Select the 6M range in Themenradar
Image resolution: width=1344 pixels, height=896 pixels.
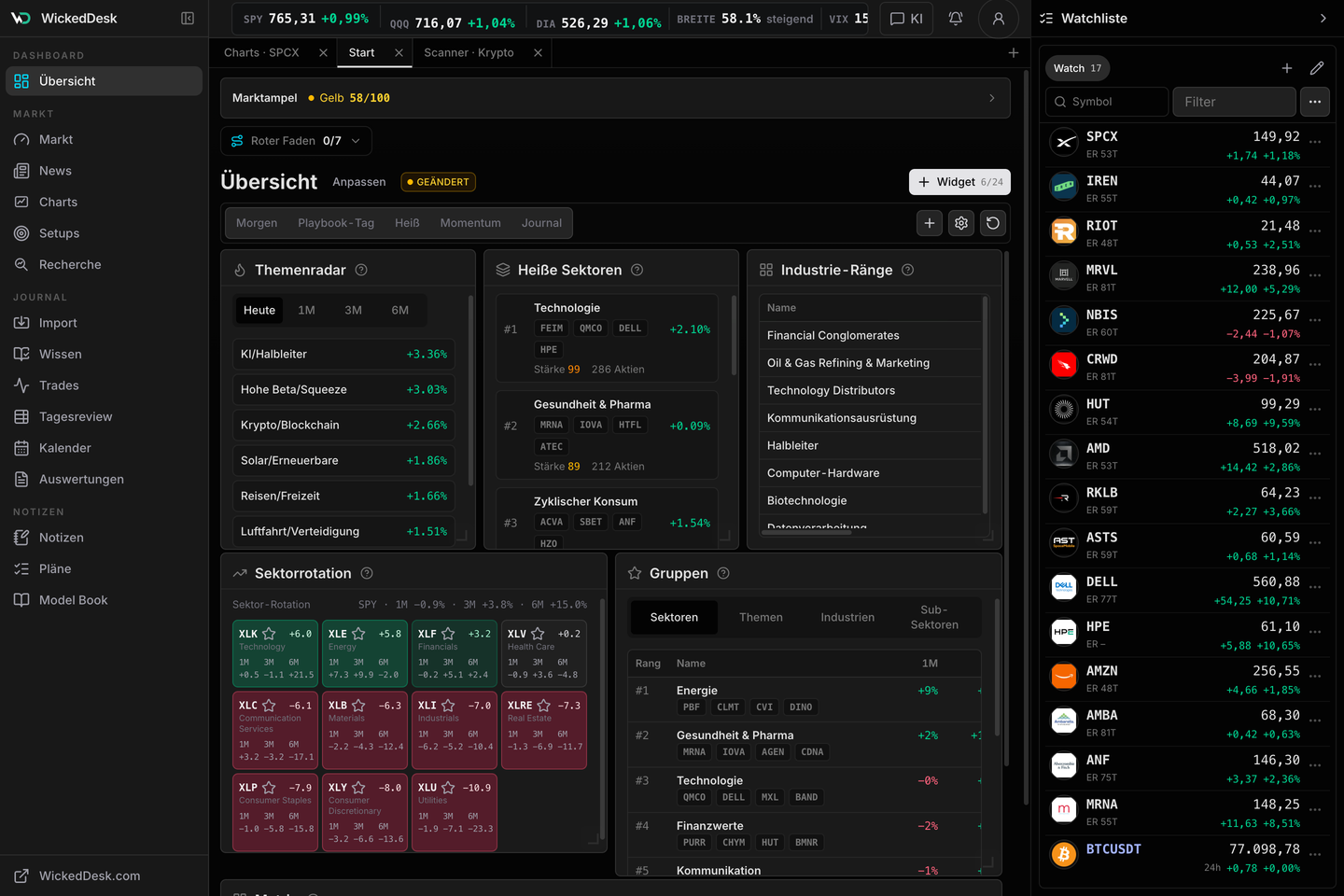399,310
